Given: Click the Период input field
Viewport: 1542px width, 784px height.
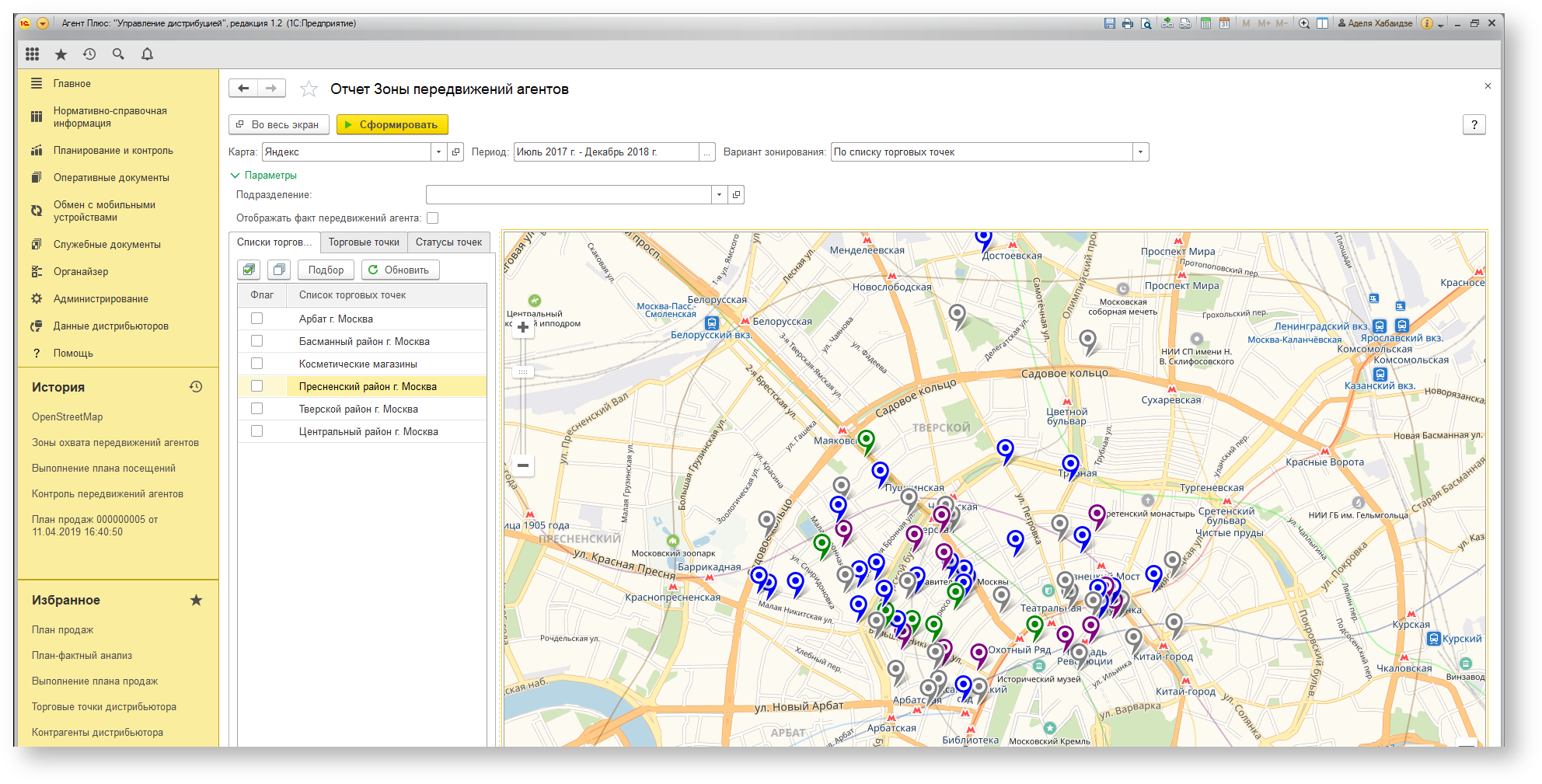Looking at the screenshot, I should coord(606,152).
